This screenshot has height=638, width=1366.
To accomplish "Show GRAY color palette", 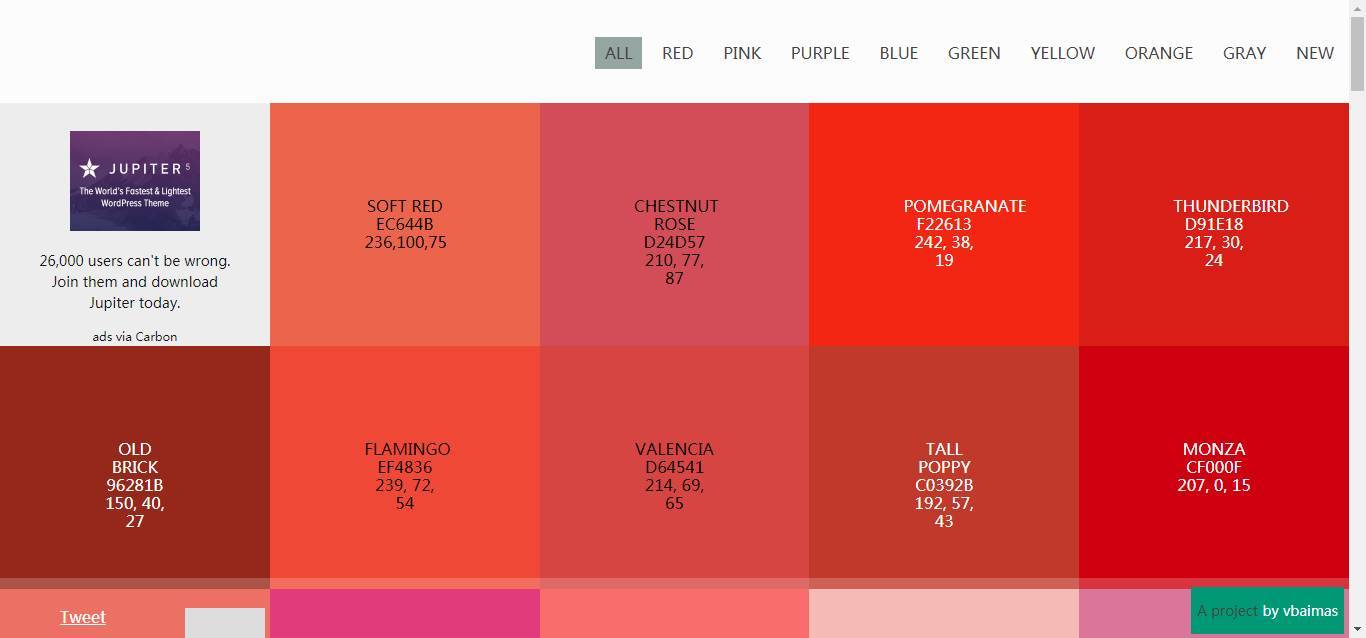I will tap(1244, 53).
